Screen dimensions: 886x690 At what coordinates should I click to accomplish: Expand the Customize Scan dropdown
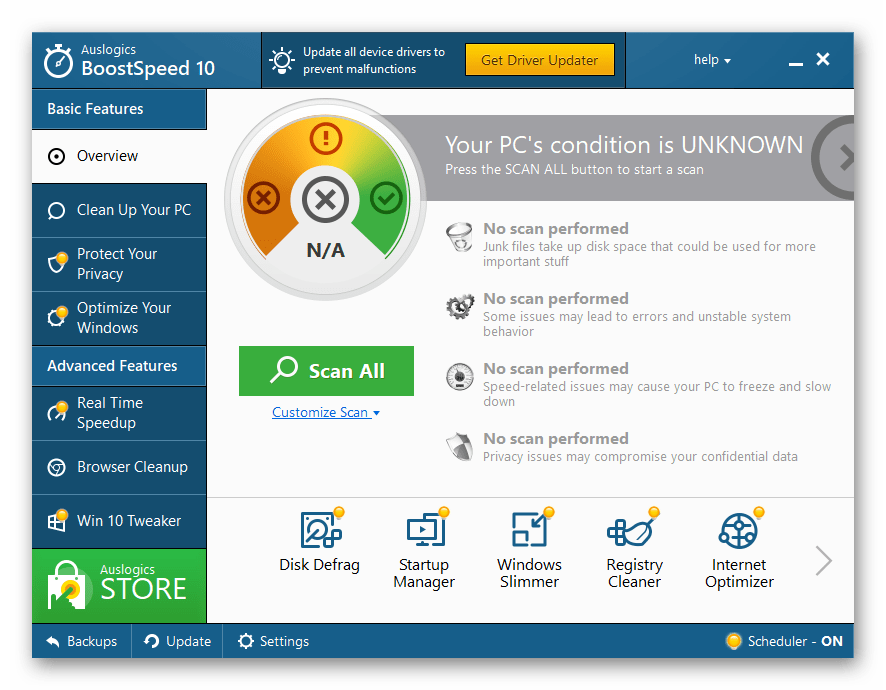click(326, 413)
